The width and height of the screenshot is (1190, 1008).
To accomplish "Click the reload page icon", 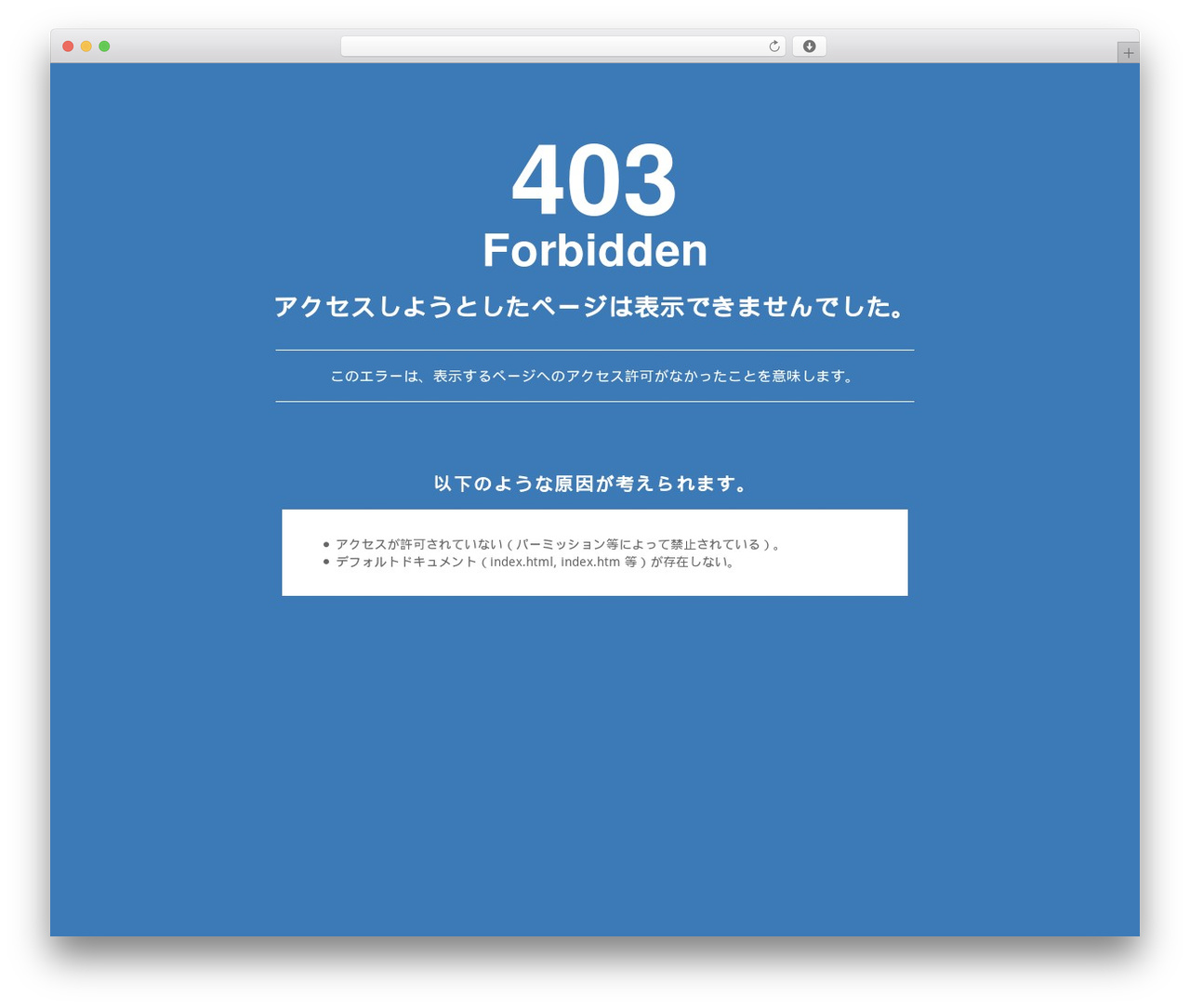I will (773, 46).
